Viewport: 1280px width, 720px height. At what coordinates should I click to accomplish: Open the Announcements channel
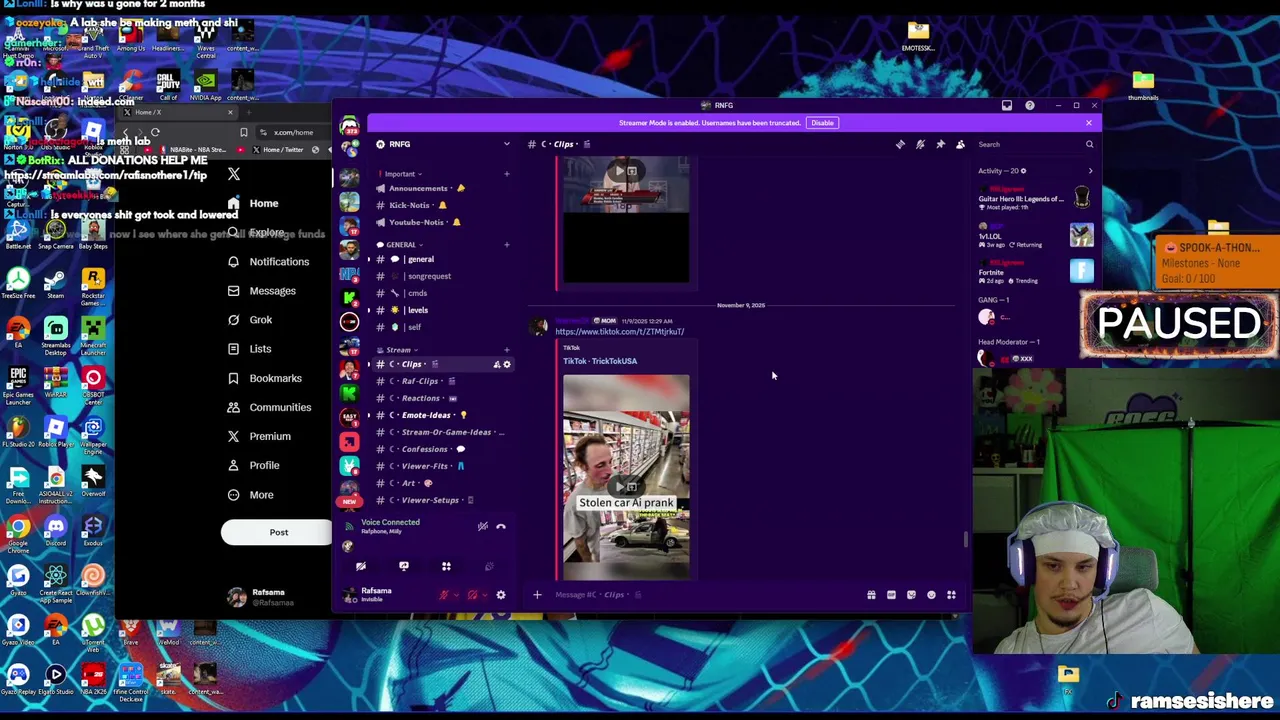click(x=443, y=188)
